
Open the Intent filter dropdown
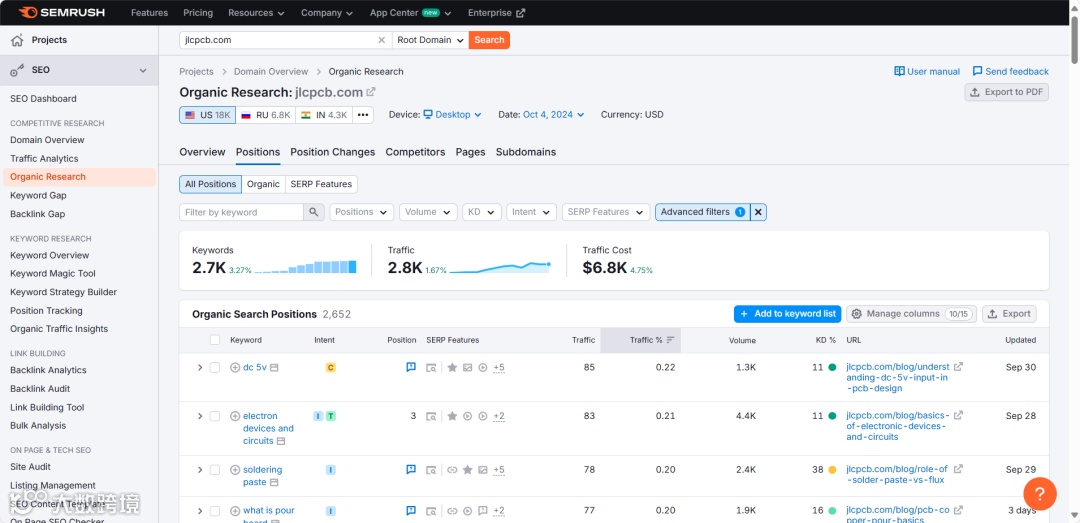[x=531, y=212]
